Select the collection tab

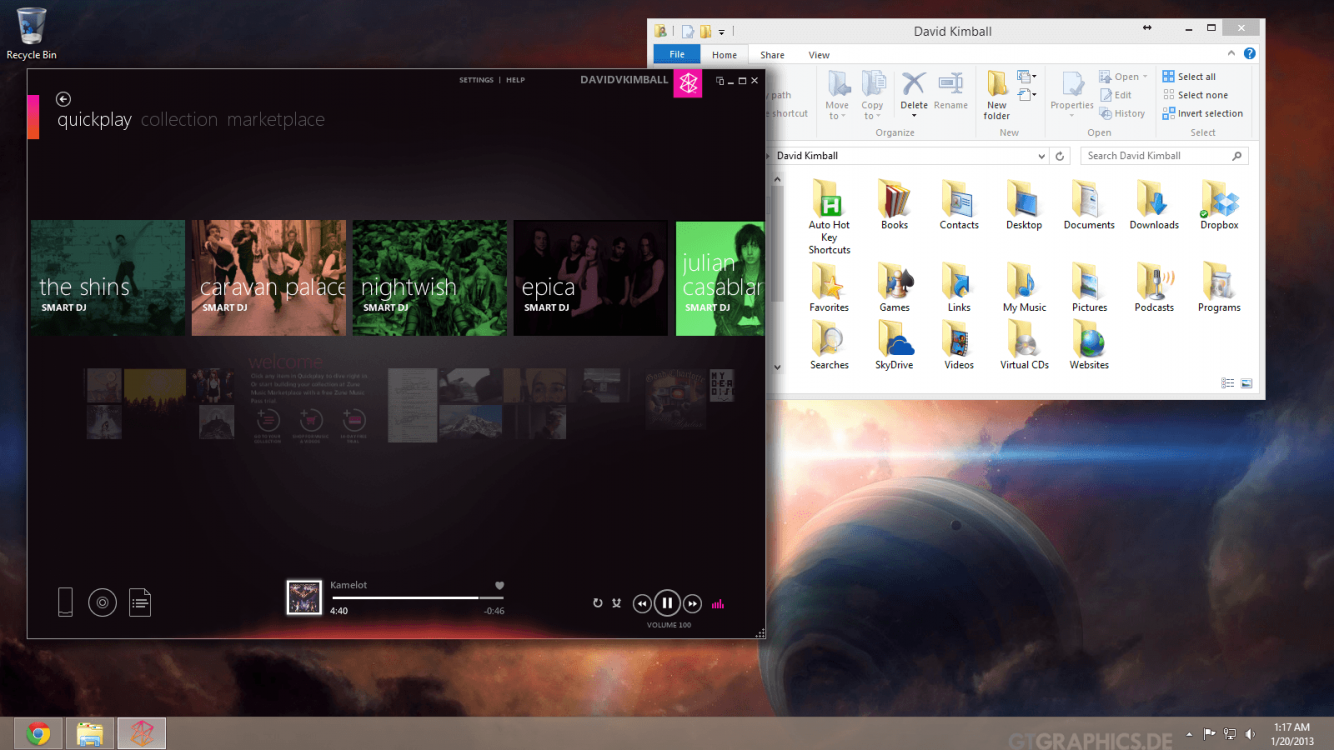click(x=179, y=120)
